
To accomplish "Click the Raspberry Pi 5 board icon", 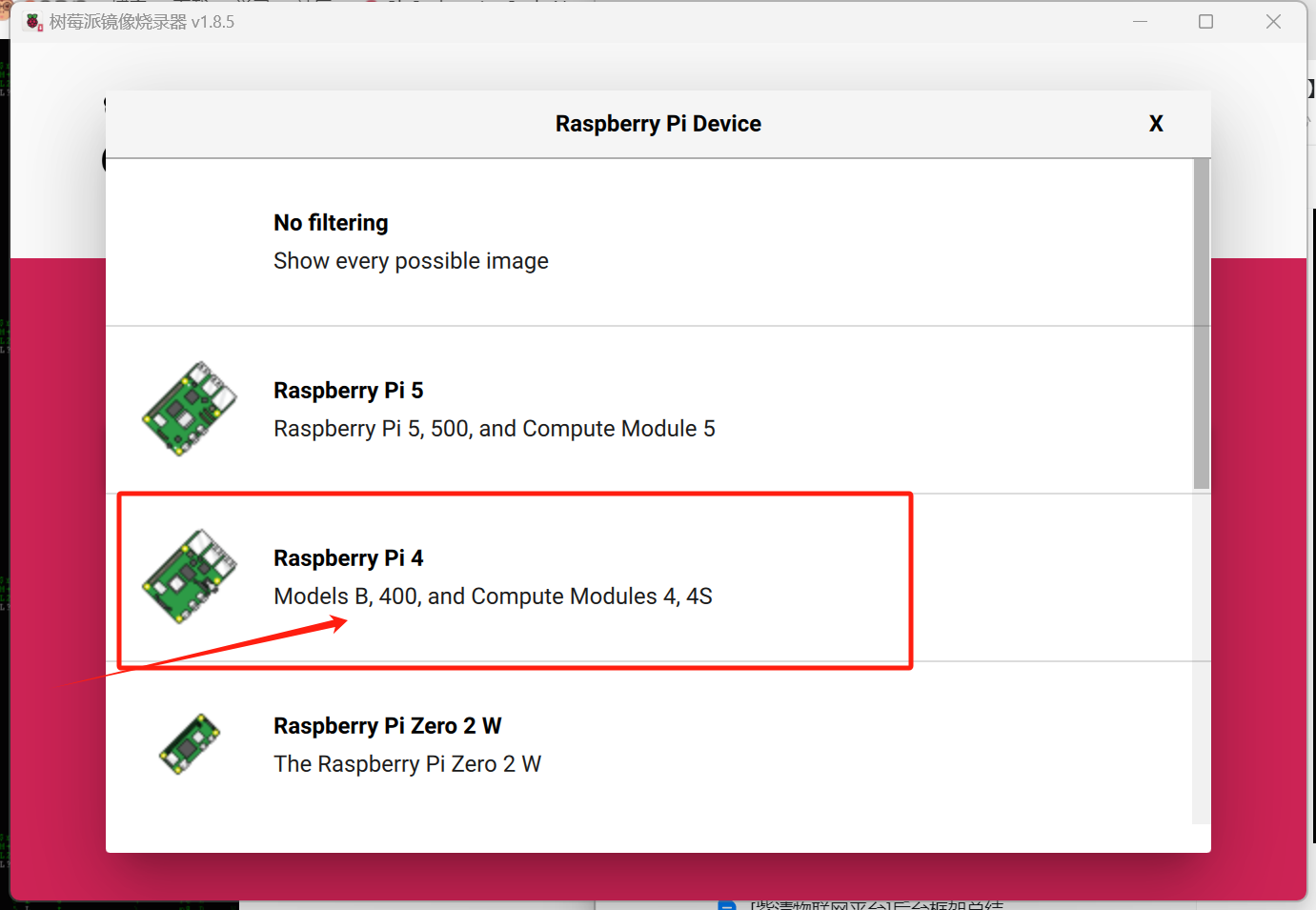I will (190, 409).
